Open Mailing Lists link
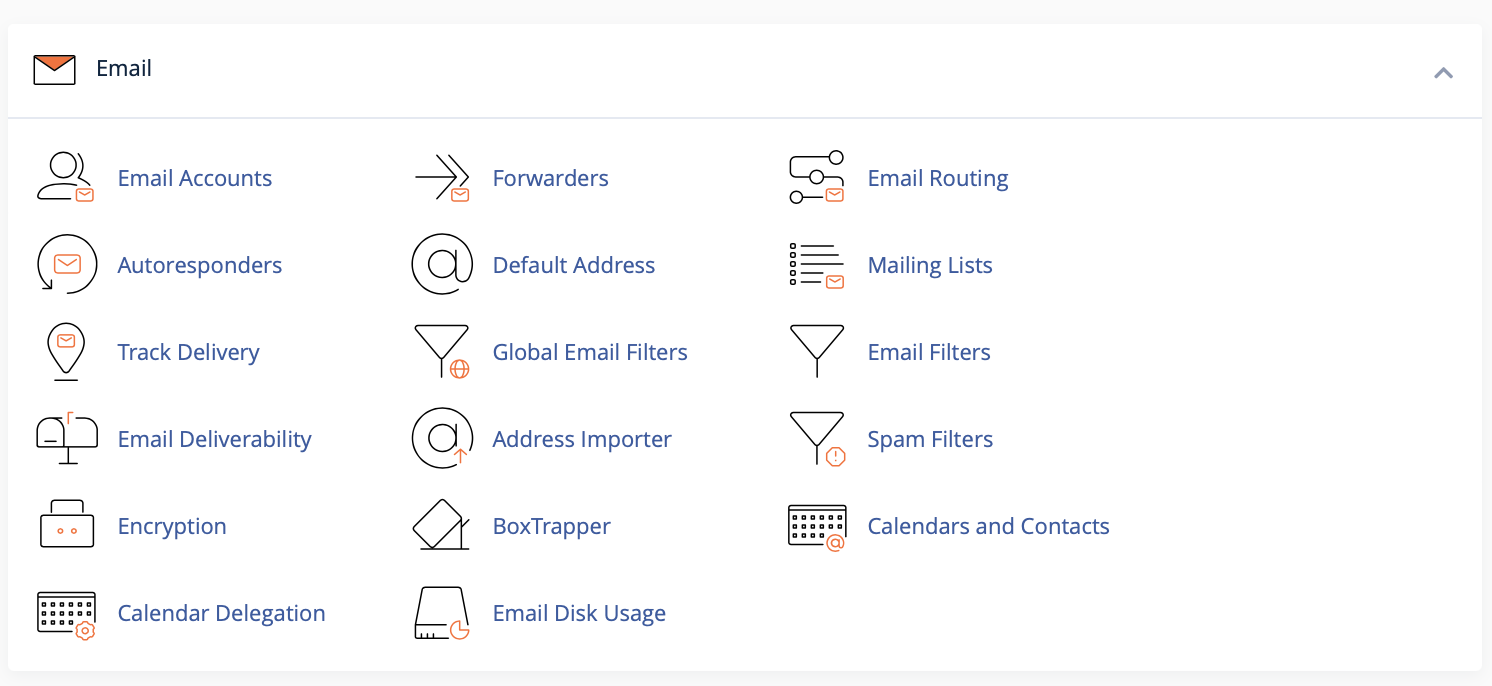 pos(930,265)
